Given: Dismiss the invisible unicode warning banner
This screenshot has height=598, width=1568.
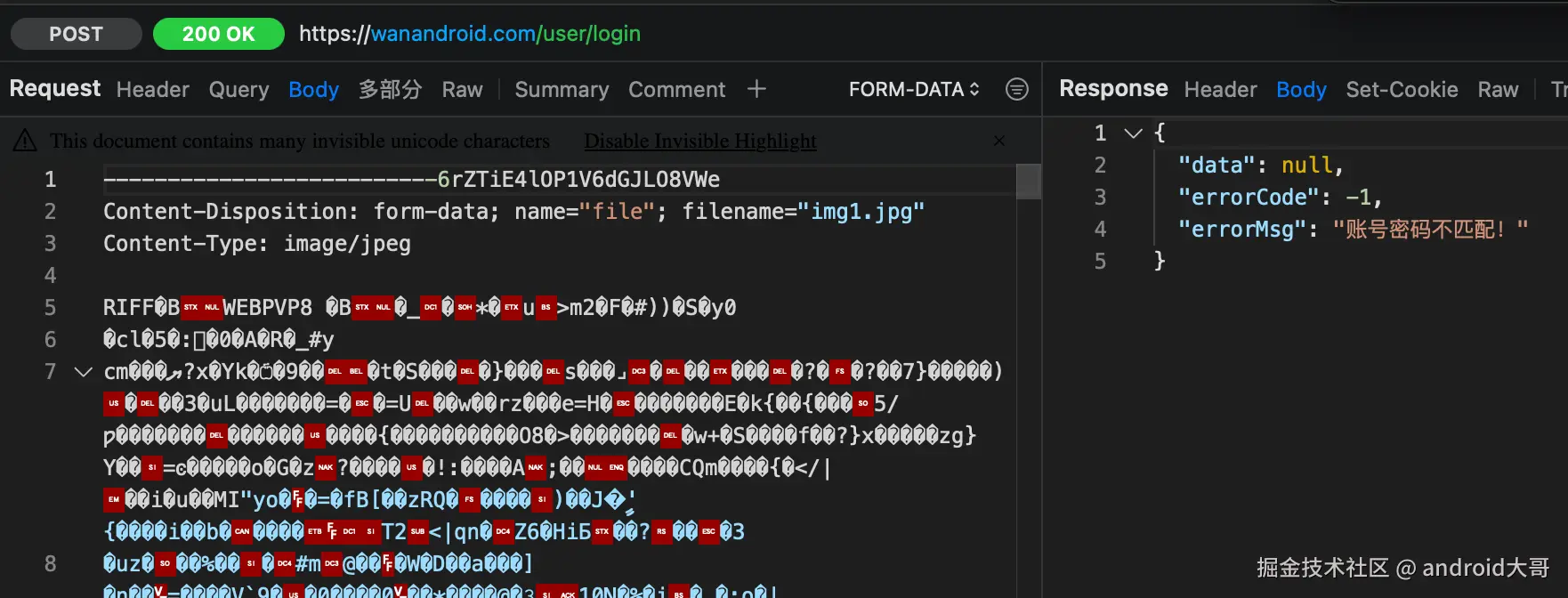Looking at the screenshot, I should coord(999,141).
